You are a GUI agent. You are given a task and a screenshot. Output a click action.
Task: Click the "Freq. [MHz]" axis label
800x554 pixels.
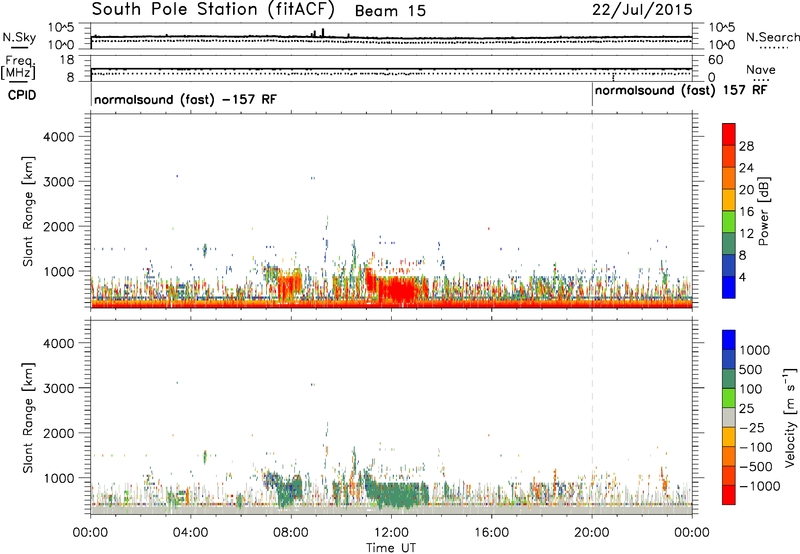pos(18,68)
